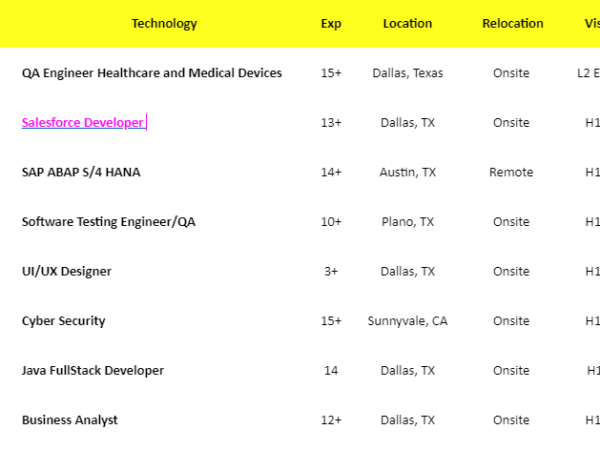This screenshot has height=450, width=600.
Task: Click the Austin, TX location cell
Action: coord(407,172)
